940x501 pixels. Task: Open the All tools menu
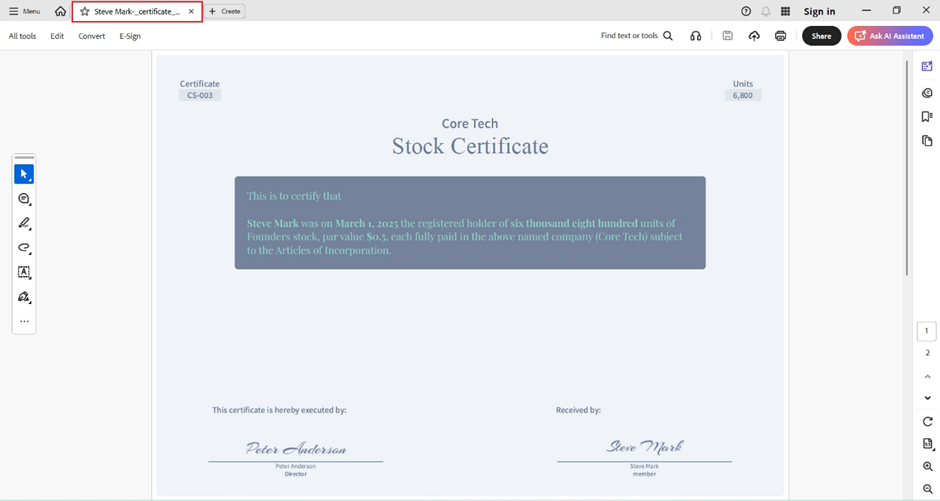tap(22, 36)
